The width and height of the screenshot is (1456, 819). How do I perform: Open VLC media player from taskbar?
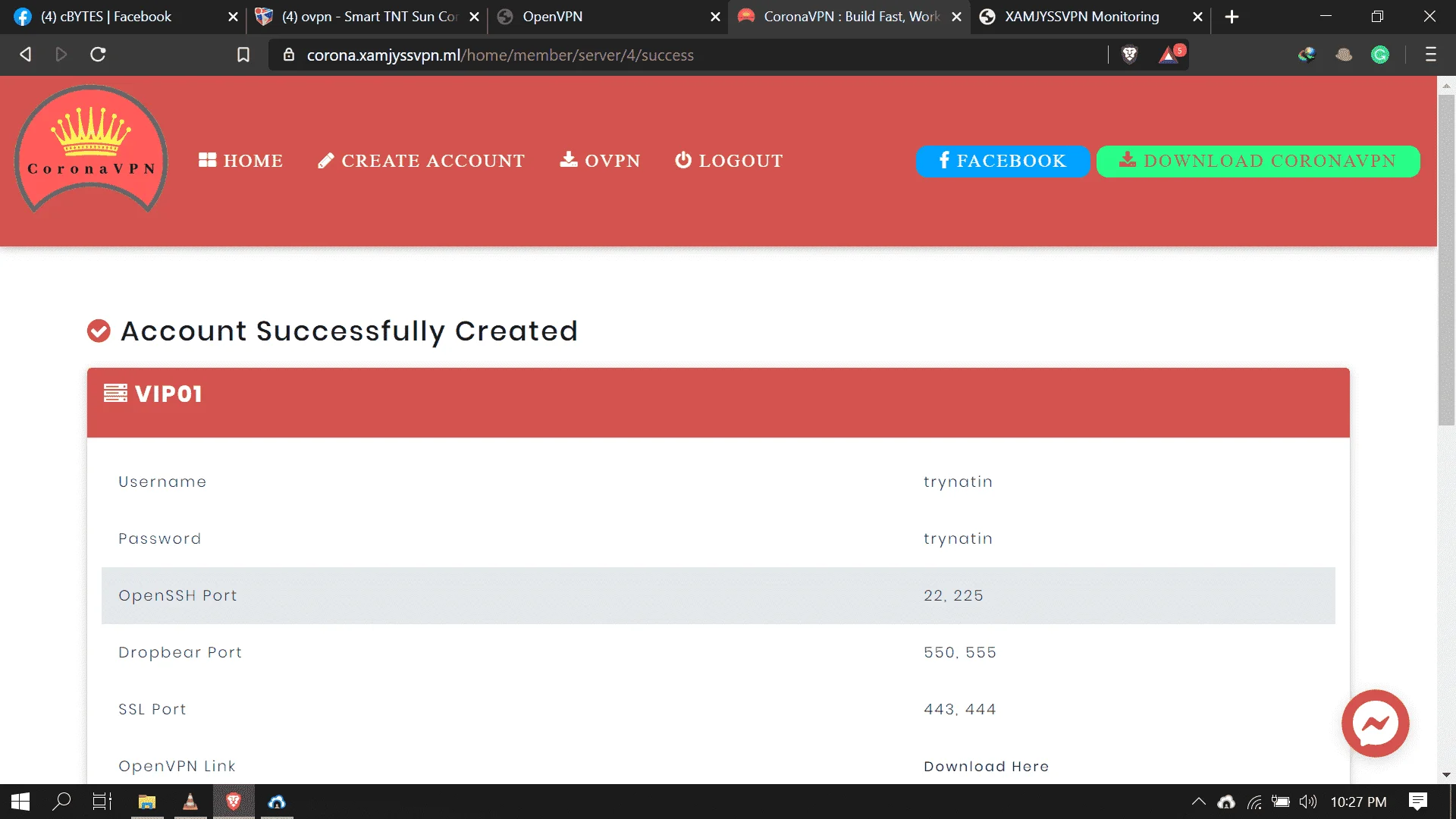coord(190,802)
